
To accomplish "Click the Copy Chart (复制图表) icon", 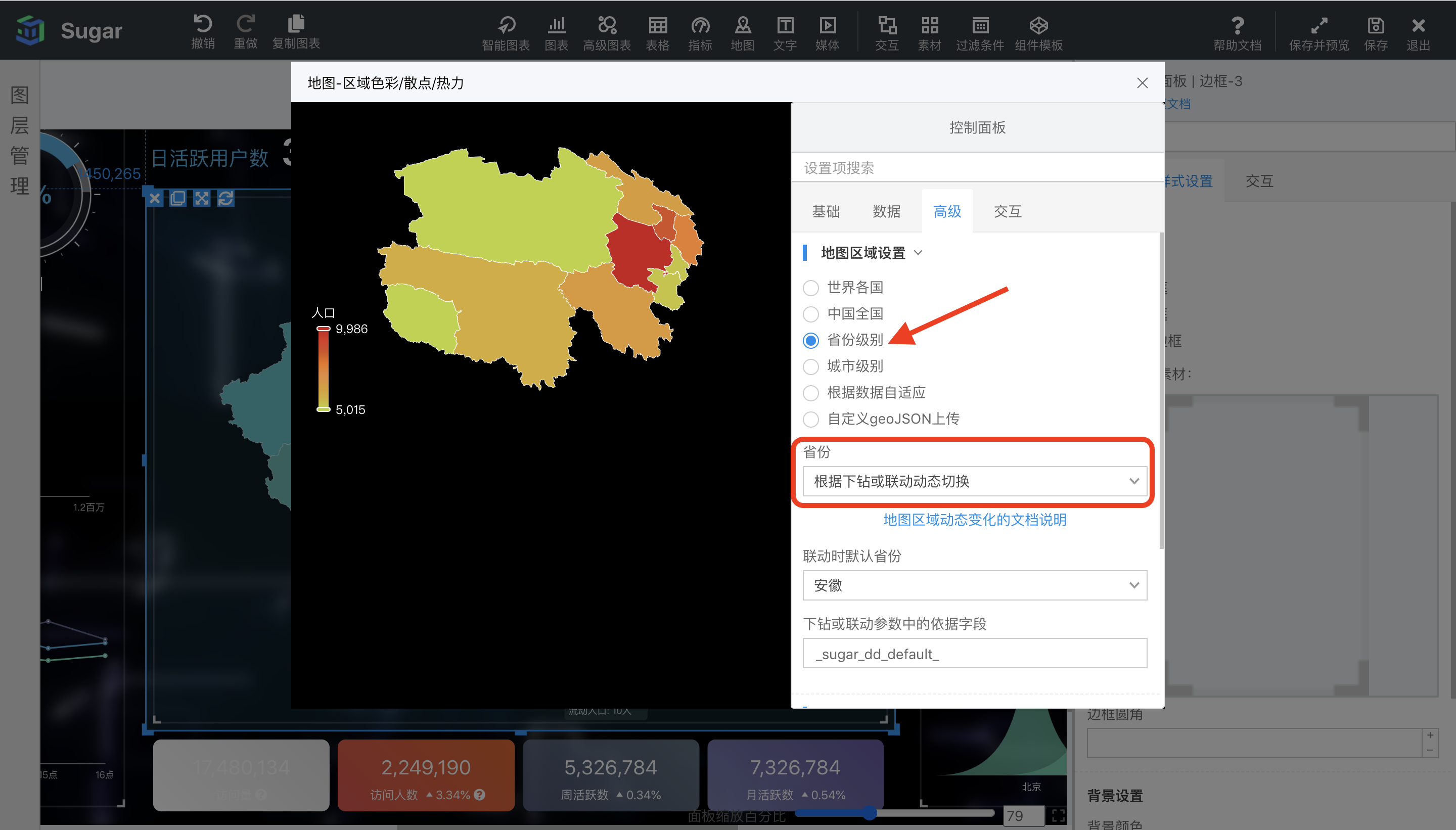I will click(x=296, y=31).
